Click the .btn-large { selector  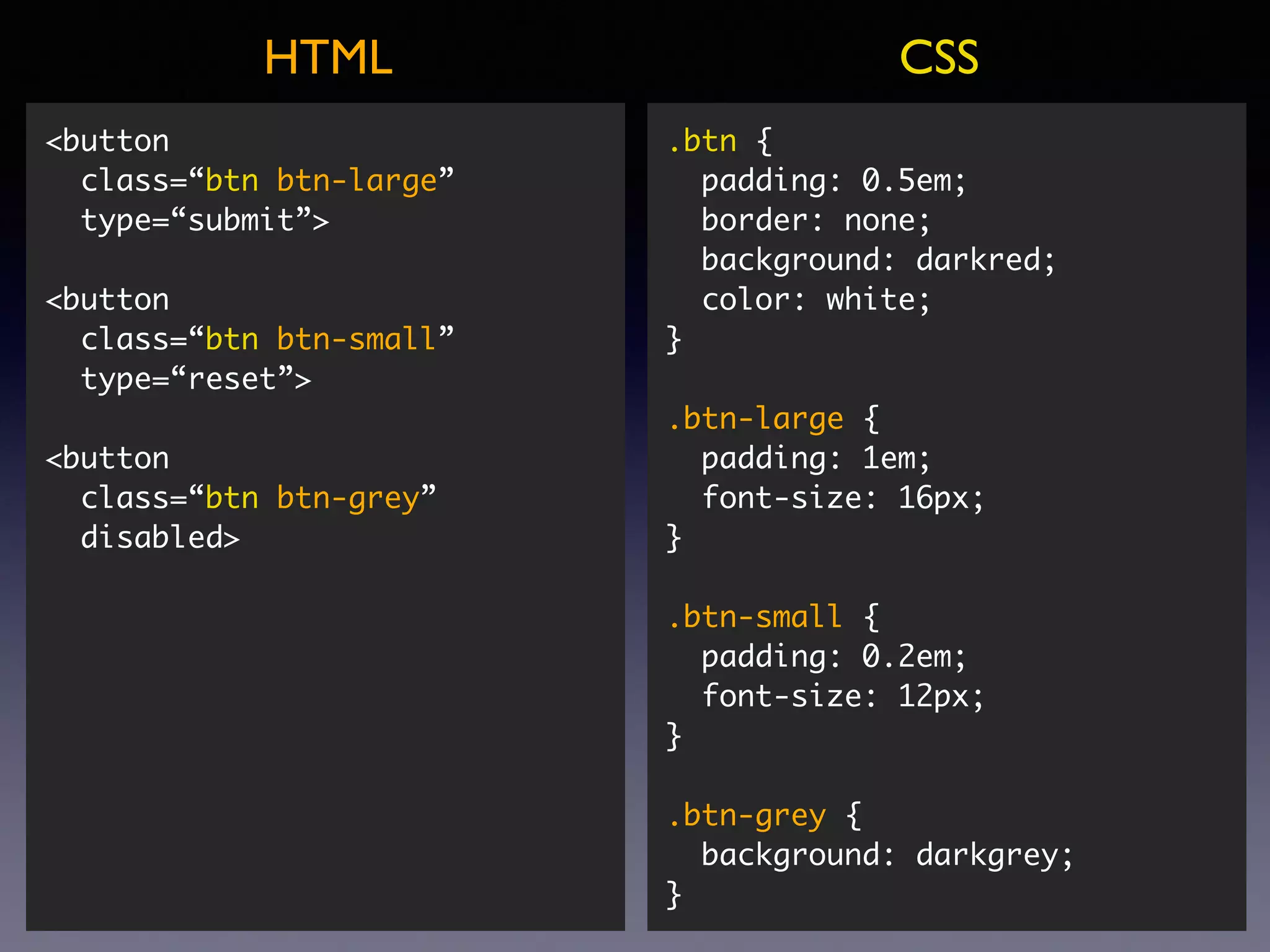pos(774,419)
